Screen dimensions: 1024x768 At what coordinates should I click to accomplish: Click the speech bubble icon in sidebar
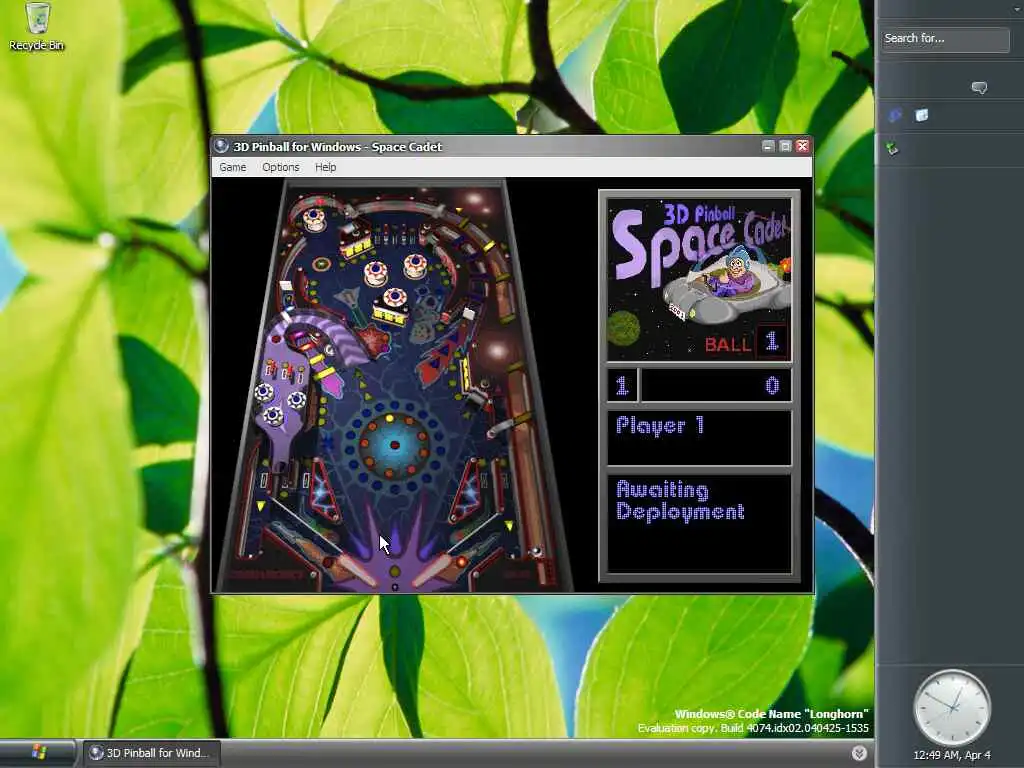(x=979, y=88)
